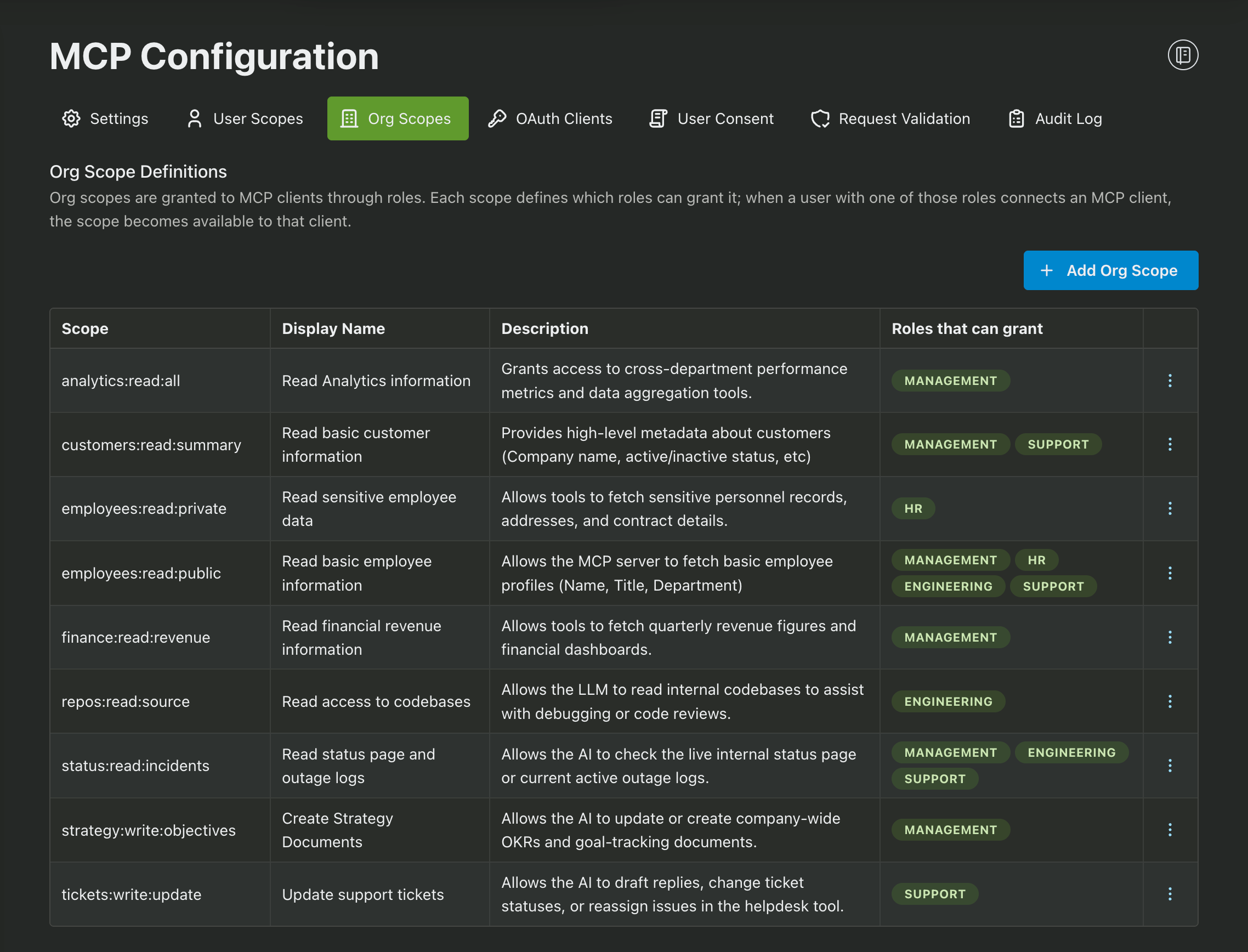Click the gear icon beside Settings
This screenshot has width=1248, height=952.
71,118
